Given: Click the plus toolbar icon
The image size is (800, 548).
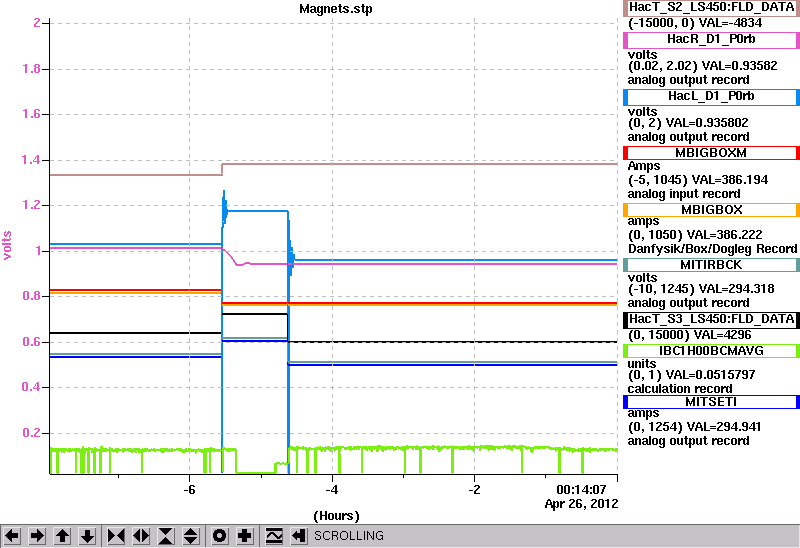Looking at the screenshot, I should (245, 536).
